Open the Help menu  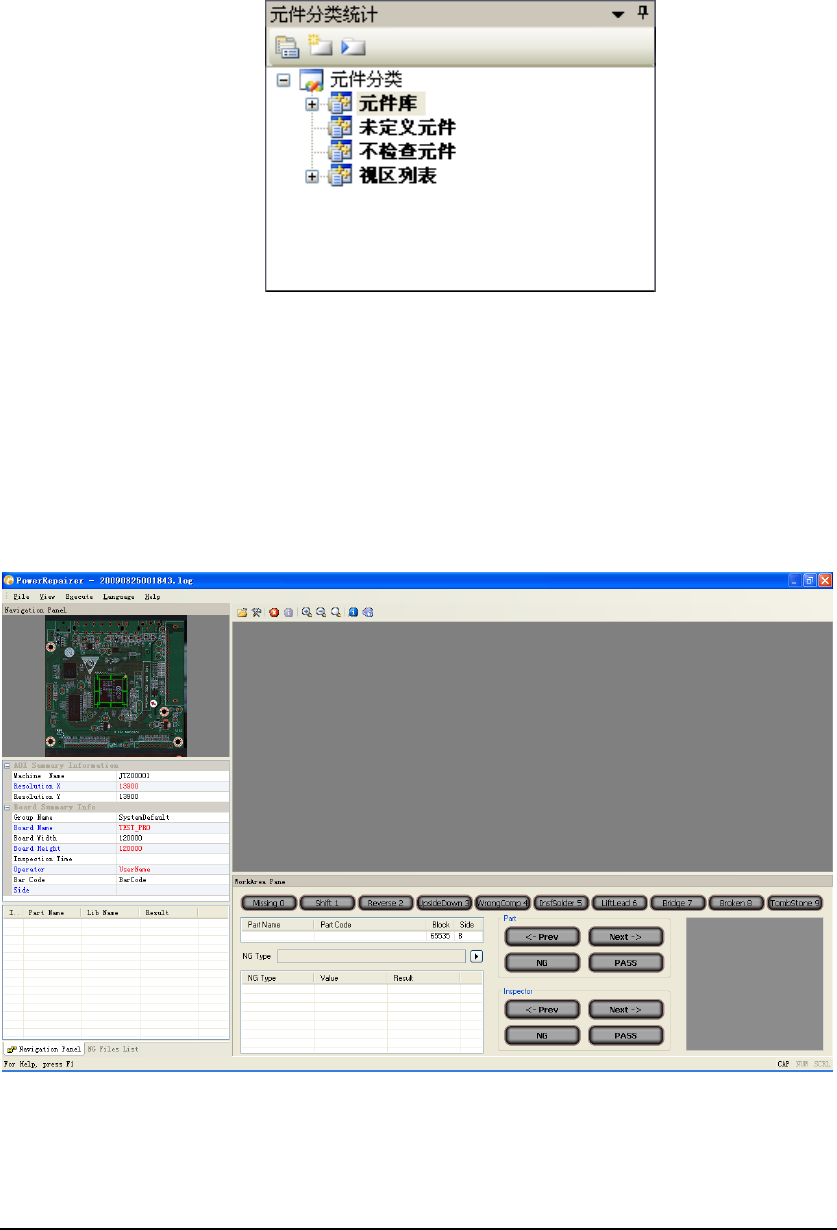tap(152, 596)
